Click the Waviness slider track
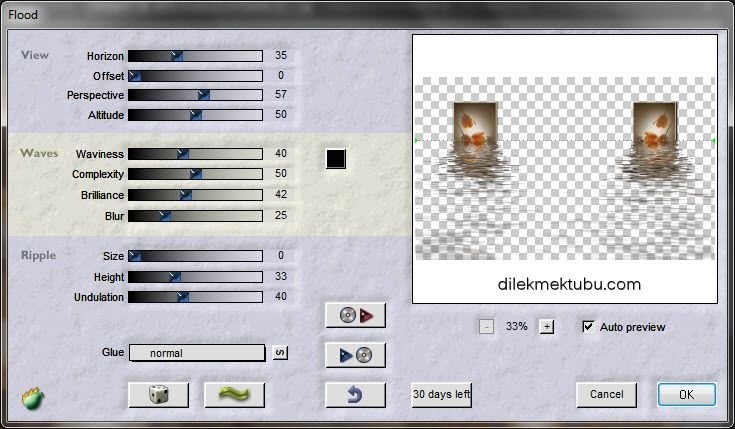Viewport: 735px width, 429px height. click(195, 154)
